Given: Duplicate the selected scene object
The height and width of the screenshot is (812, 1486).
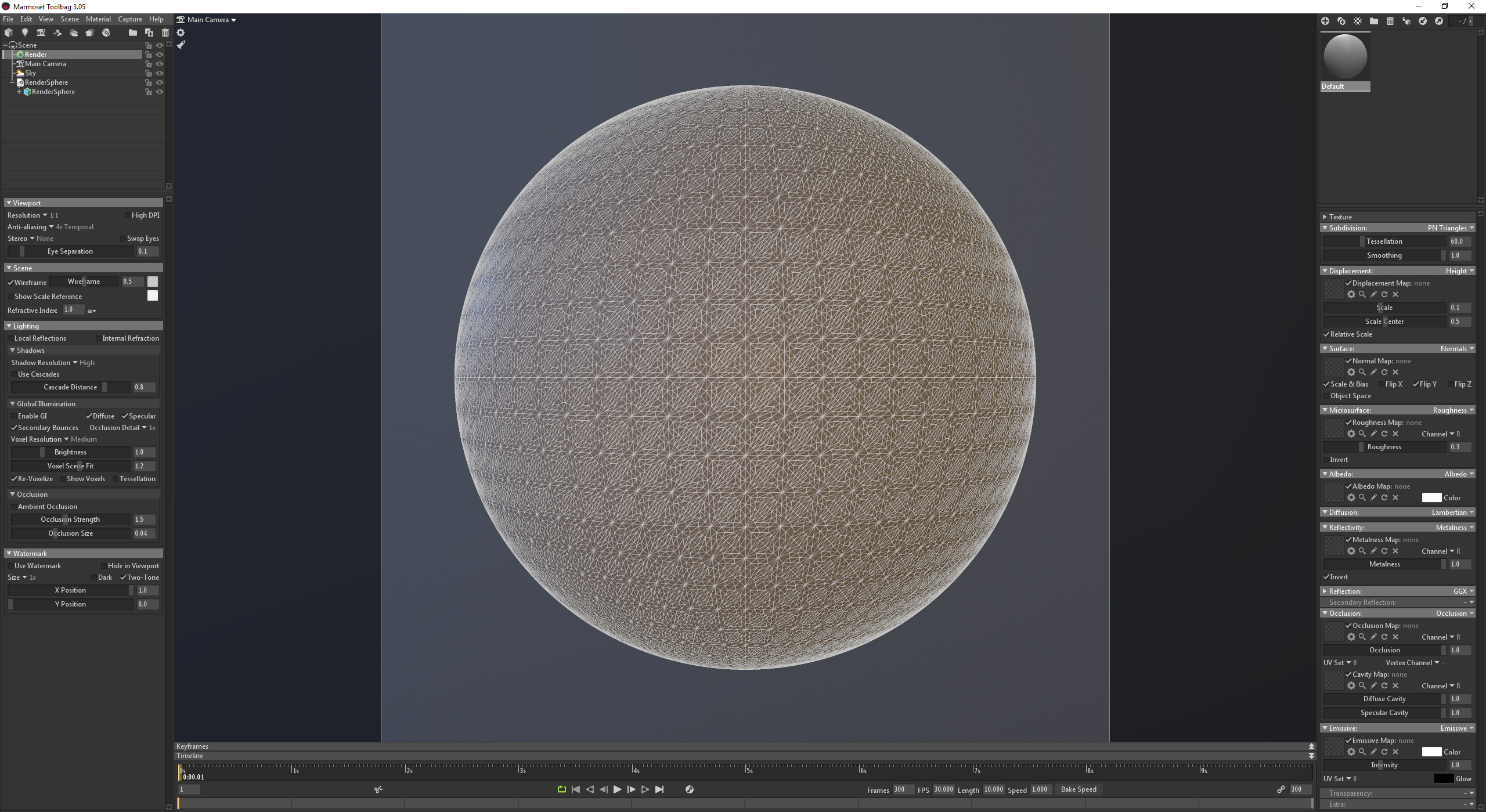Looking at the screenshot, I should coord(149,33).
